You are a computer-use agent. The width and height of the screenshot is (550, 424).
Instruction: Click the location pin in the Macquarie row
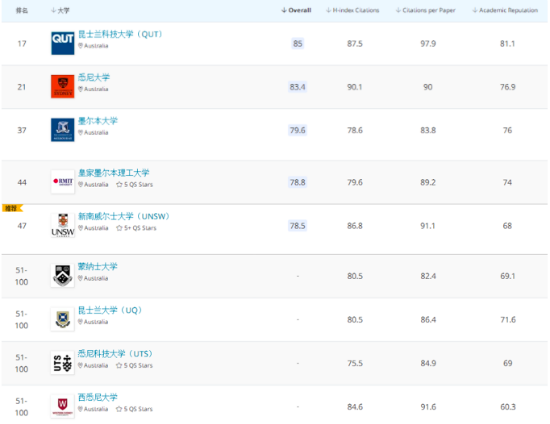[80, 278]
